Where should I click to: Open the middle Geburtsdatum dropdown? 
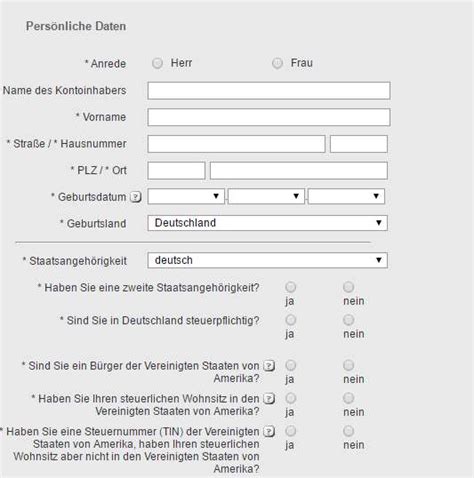(x=266, y=196)
